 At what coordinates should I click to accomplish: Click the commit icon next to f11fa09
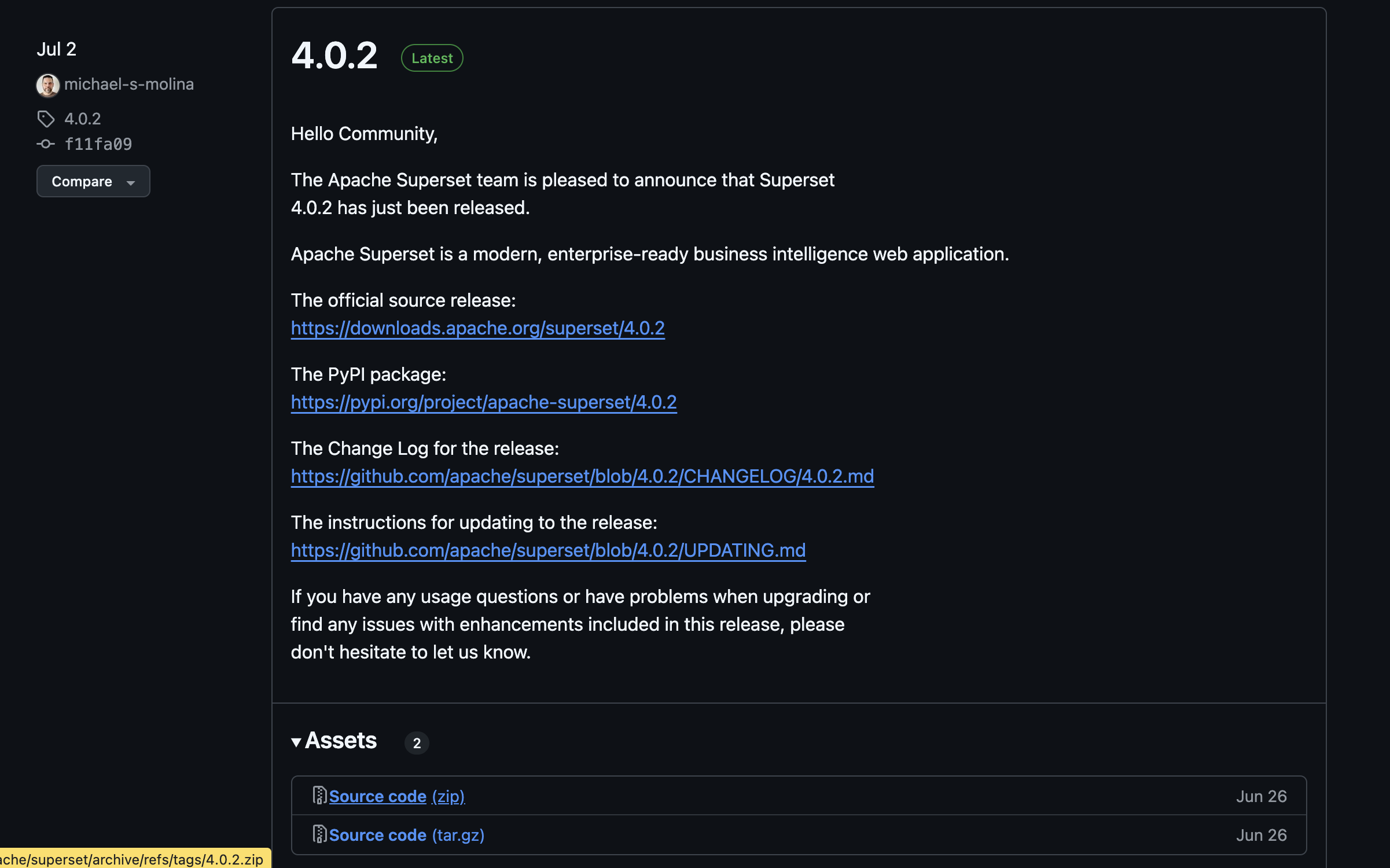point(46,144)
